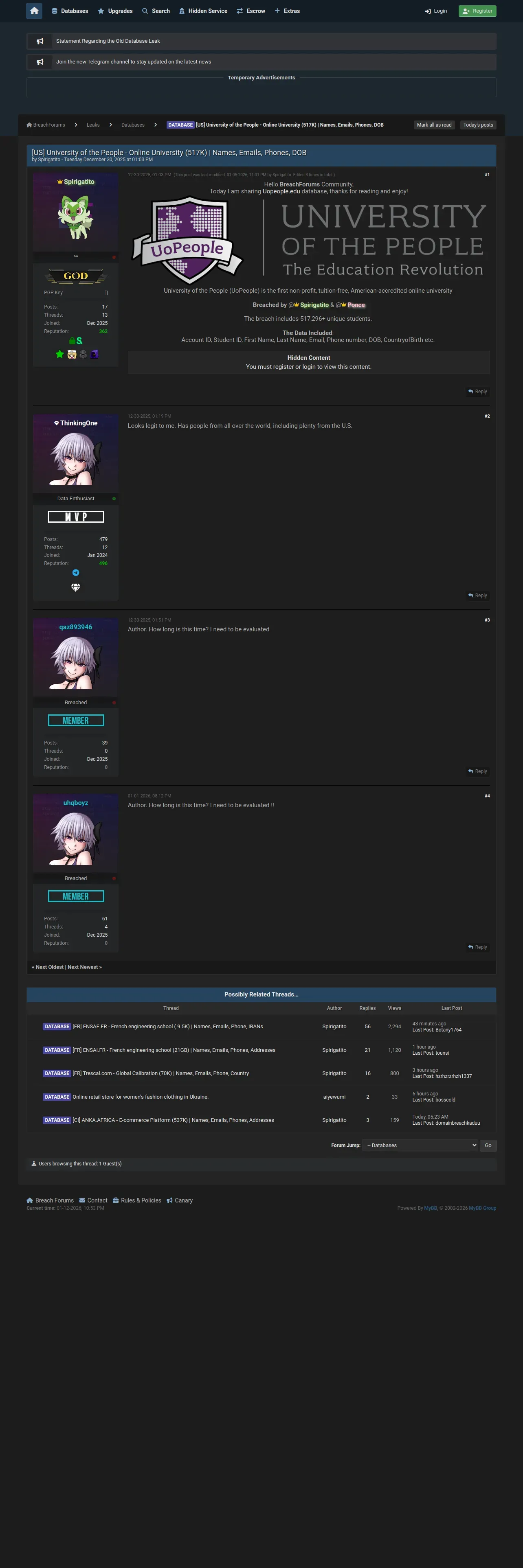The width and height of the screenshot is (523, 1568).
Task: Click the University of the People logo image
Action: pos(309,240)
